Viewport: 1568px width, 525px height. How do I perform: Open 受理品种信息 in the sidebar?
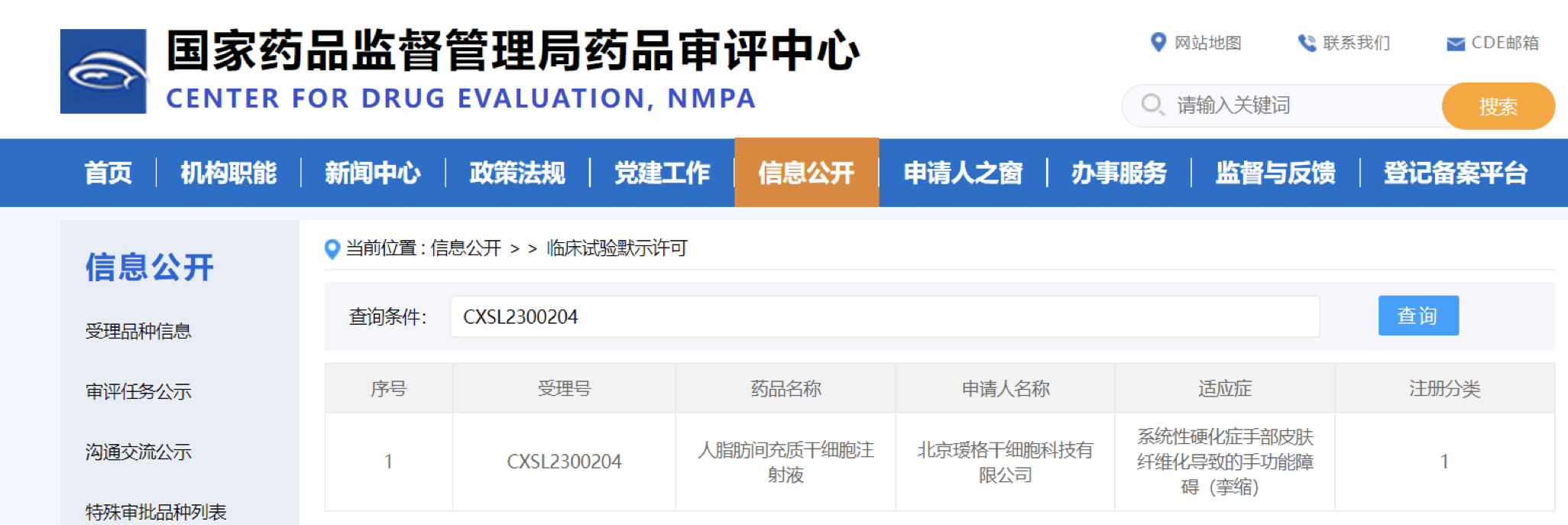[x=138, y=331]
